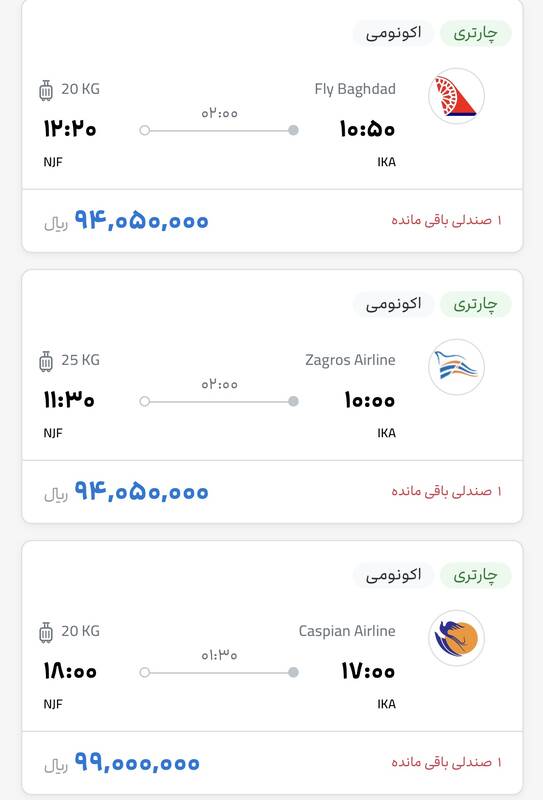Tap the Fly Baghdad airline logo

456,96
